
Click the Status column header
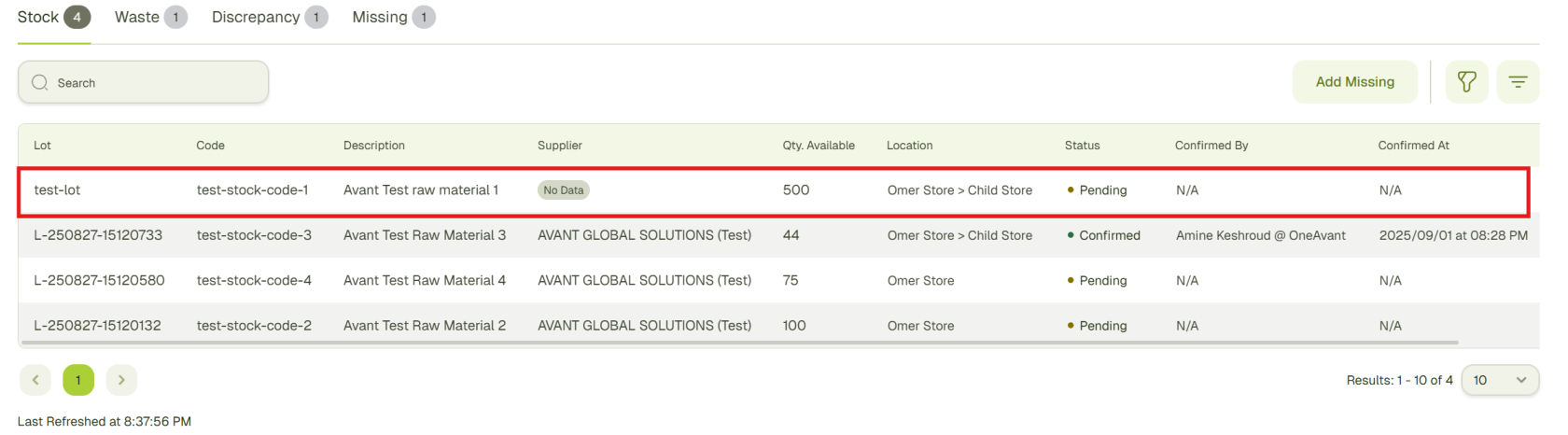[1082, 146]
